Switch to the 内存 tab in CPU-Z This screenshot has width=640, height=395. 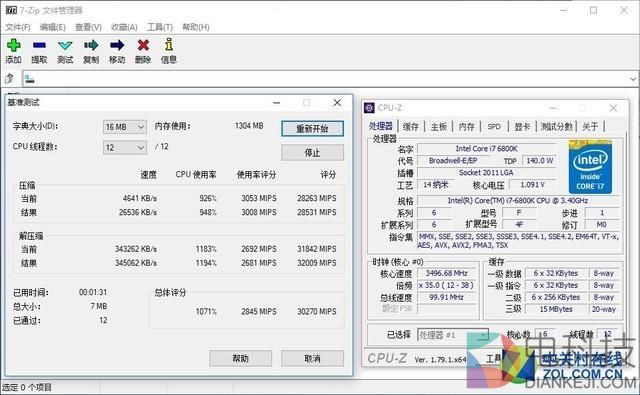click(467, 126)
